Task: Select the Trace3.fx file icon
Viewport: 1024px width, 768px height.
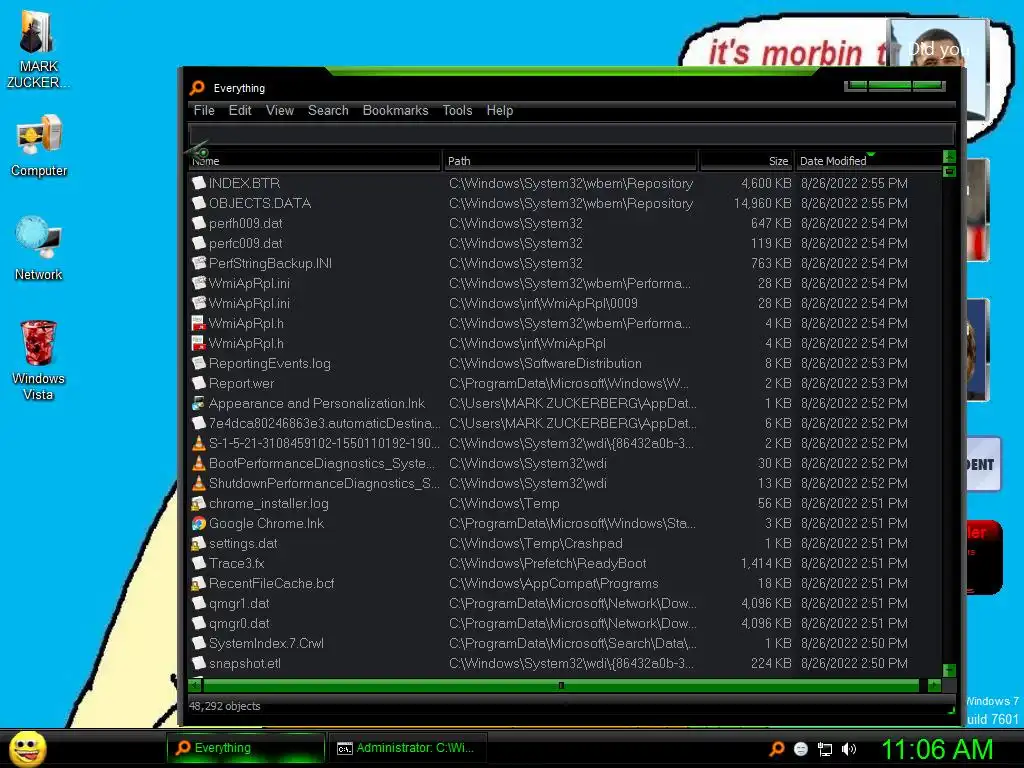Action: [x=199, y=564]
